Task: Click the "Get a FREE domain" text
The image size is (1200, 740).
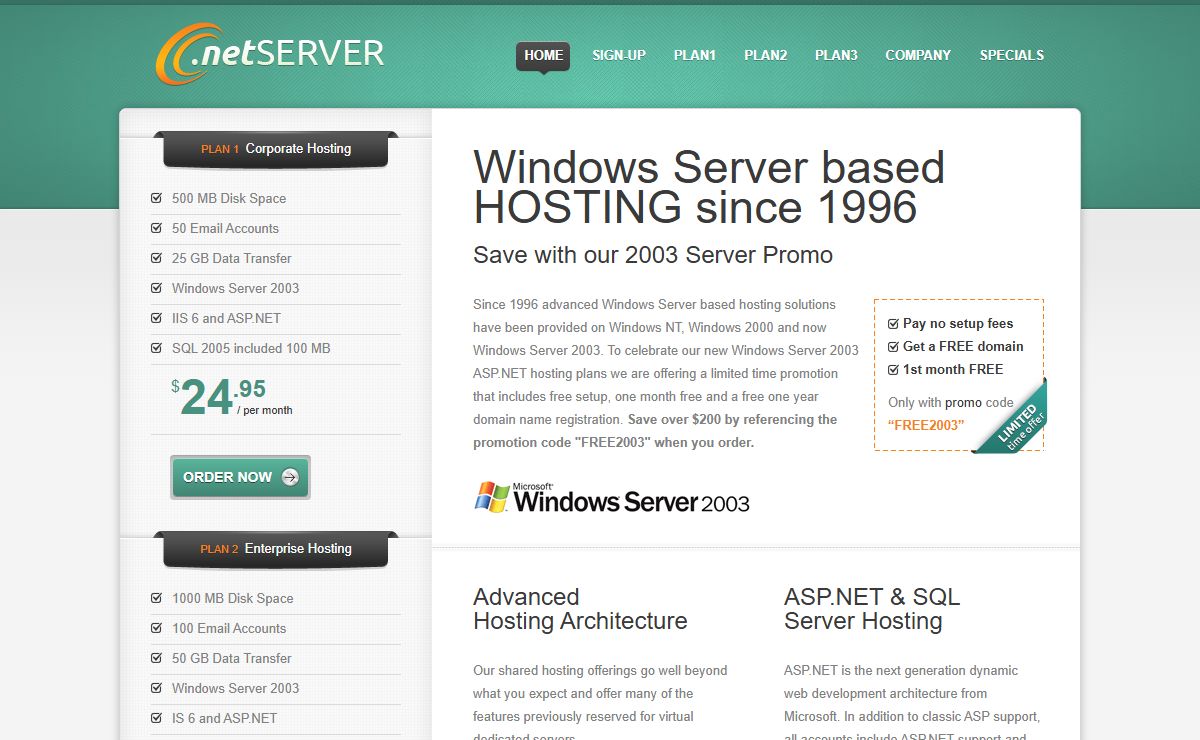Action: 963,347
